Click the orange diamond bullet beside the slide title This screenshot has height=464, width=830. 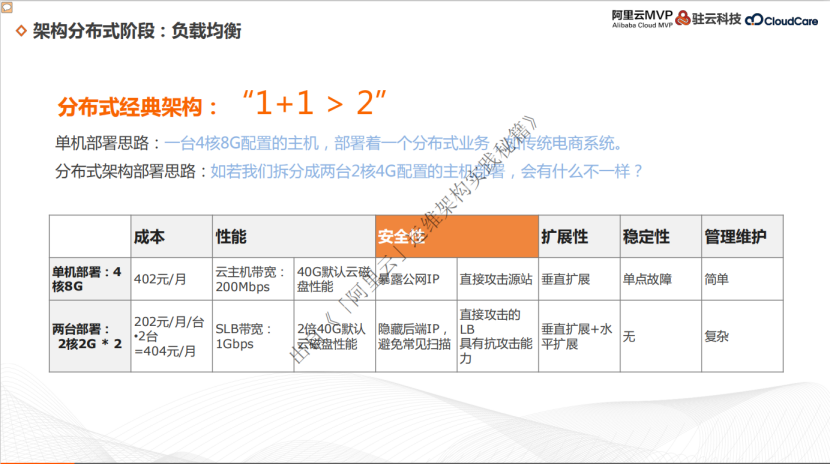click(21, 31)
